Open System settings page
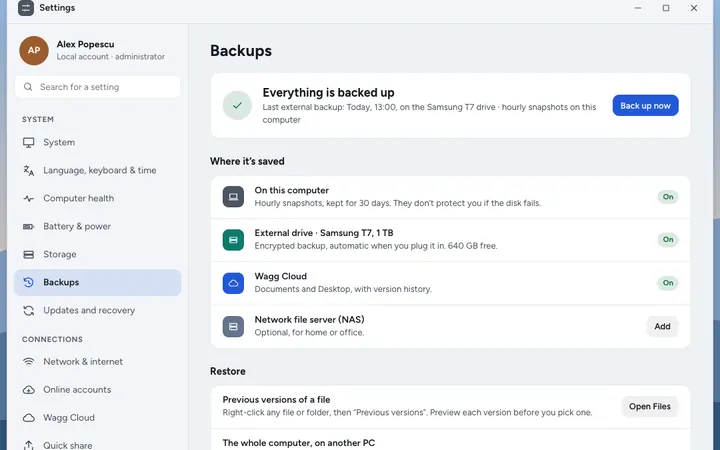The height and width of the screenshot is (450, 720). [x=97, y=142]
